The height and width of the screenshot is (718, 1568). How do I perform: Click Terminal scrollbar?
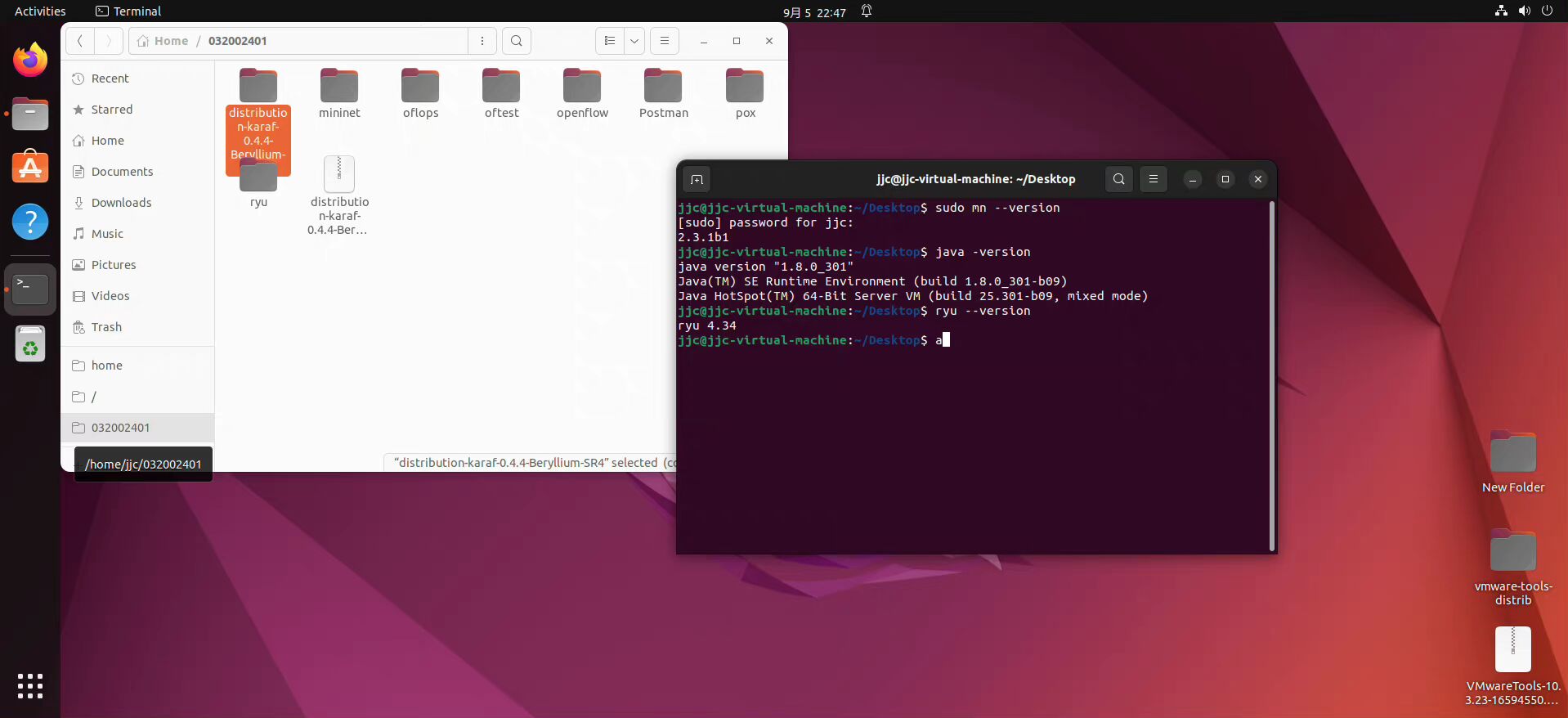(x=1272, y=376)
